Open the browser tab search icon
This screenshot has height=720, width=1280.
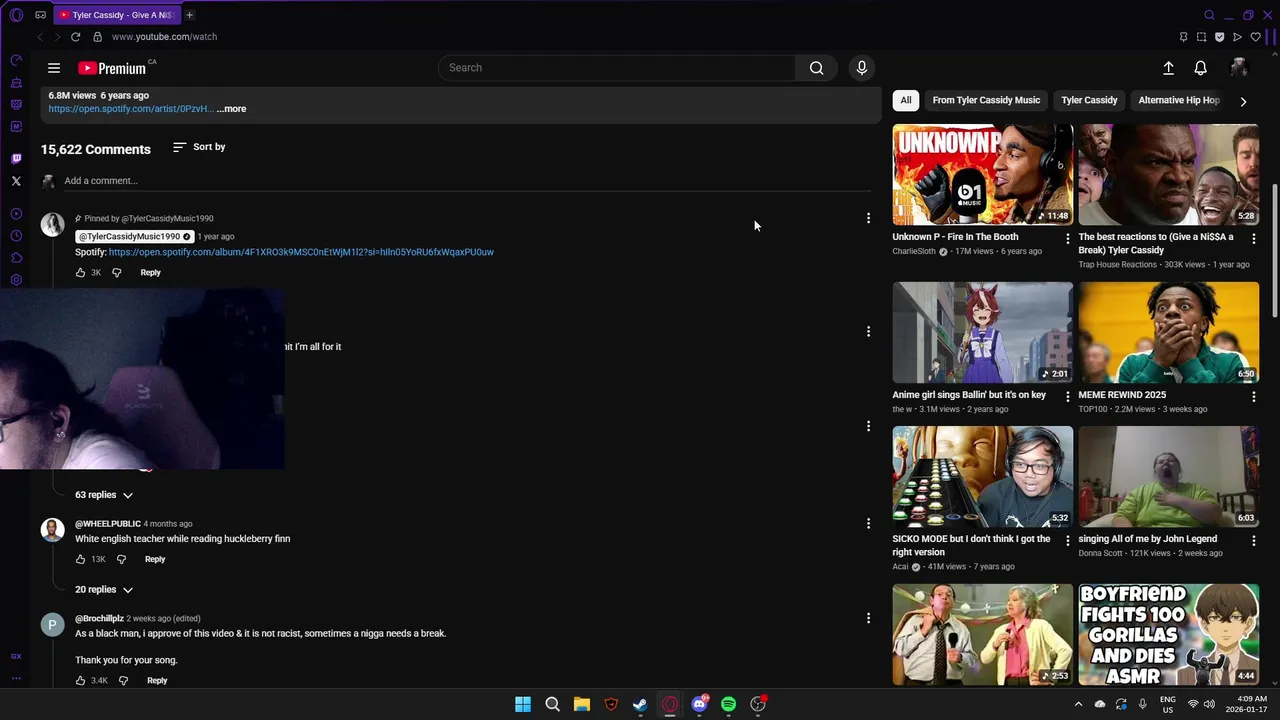1209,15
